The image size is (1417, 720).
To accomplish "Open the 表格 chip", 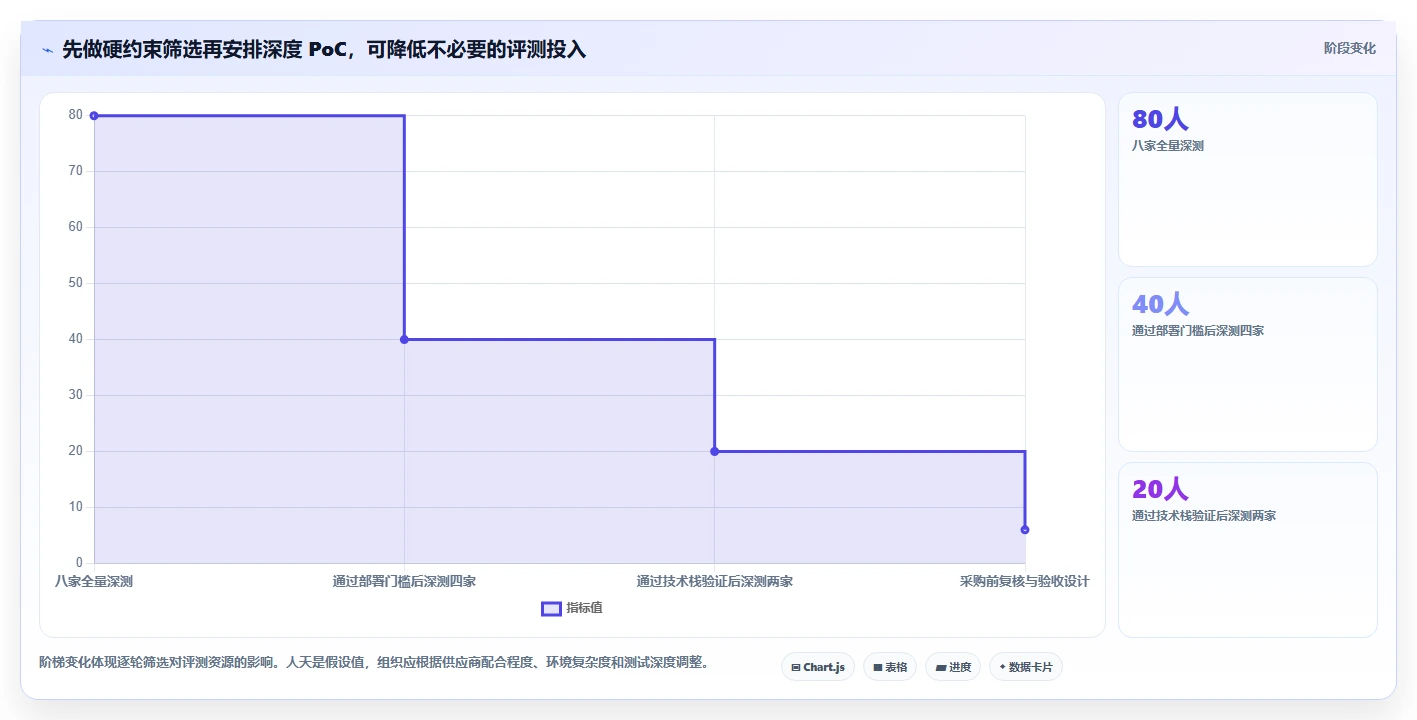I will (890, 667).
